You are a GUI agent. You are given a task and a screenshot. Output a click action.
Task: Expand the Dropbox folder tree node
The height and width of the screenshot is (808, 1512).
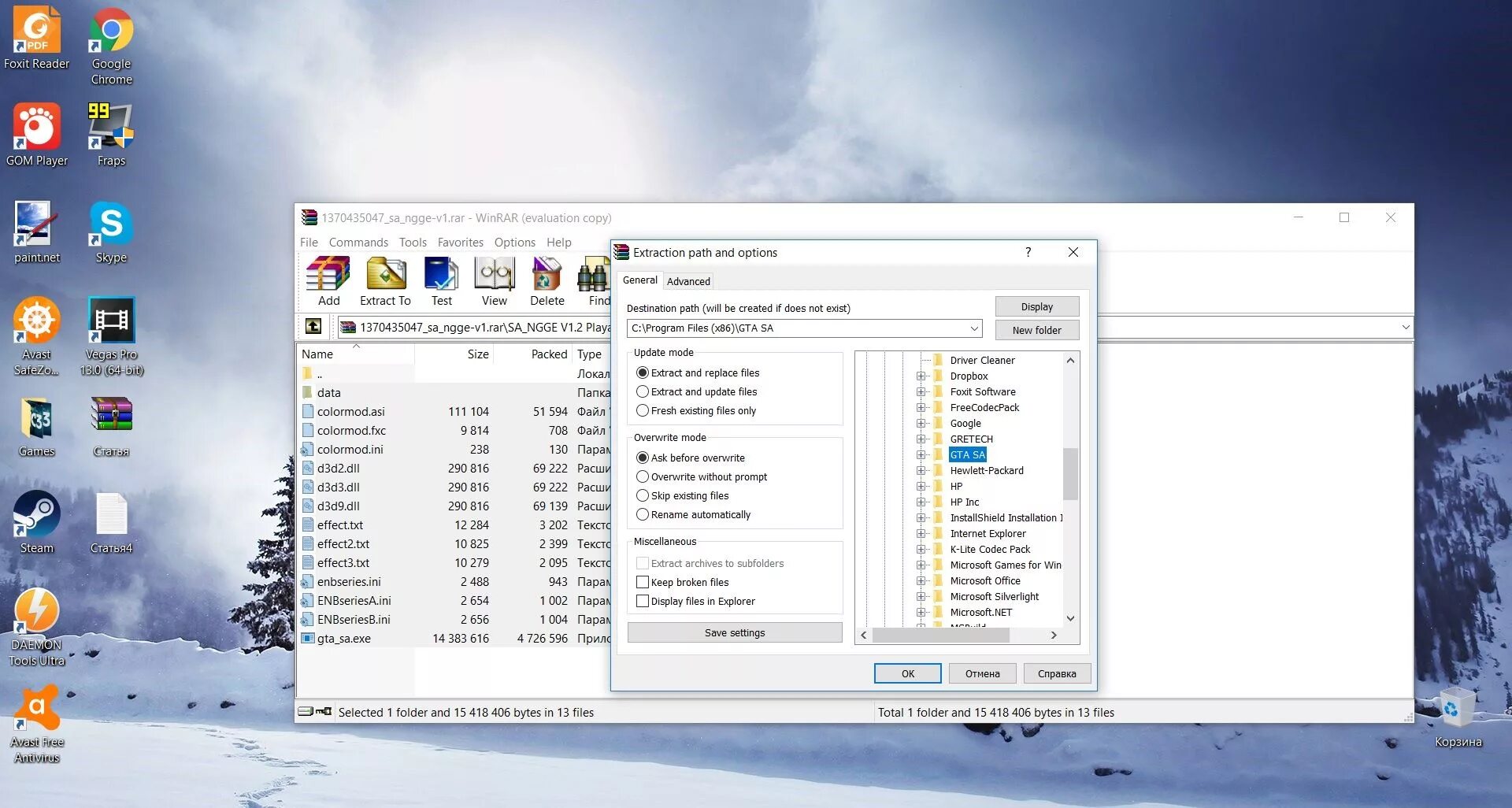point(921,376)
